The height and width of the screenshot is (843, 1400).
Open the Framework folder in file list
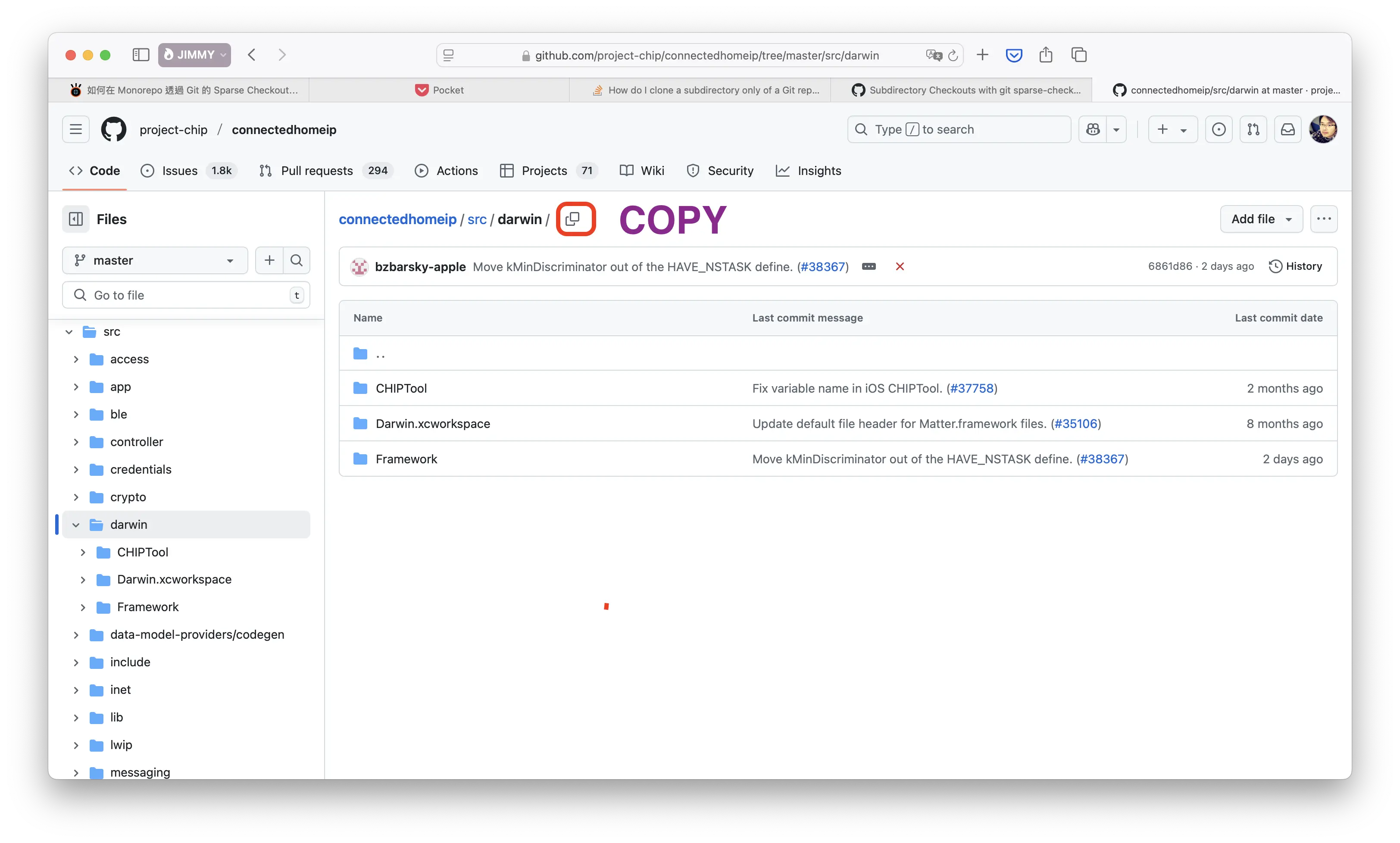pyautogui.click(x=406, y=459)
